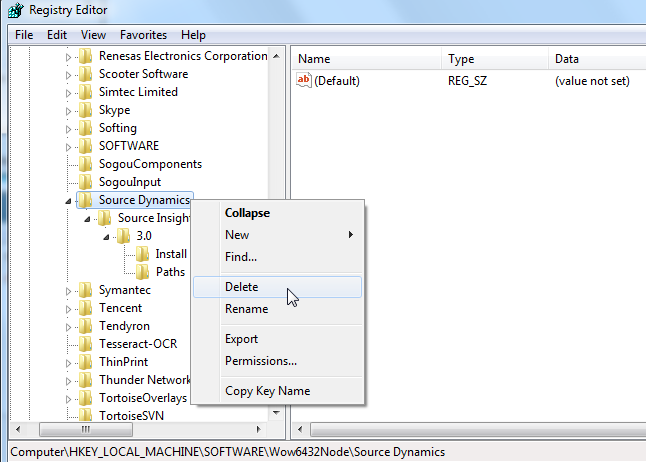Choose Delete in the context menu
This screenshot has height=462, width=646.
point(277,287)
